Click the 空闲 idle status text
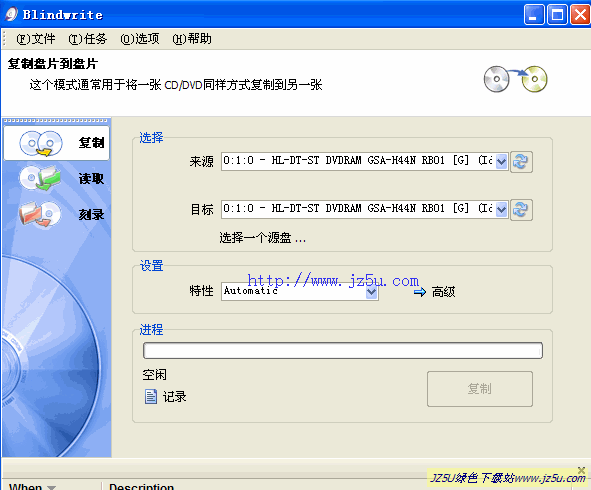The width and height of the screenshot is (591, 490). [x=155, y=375]
